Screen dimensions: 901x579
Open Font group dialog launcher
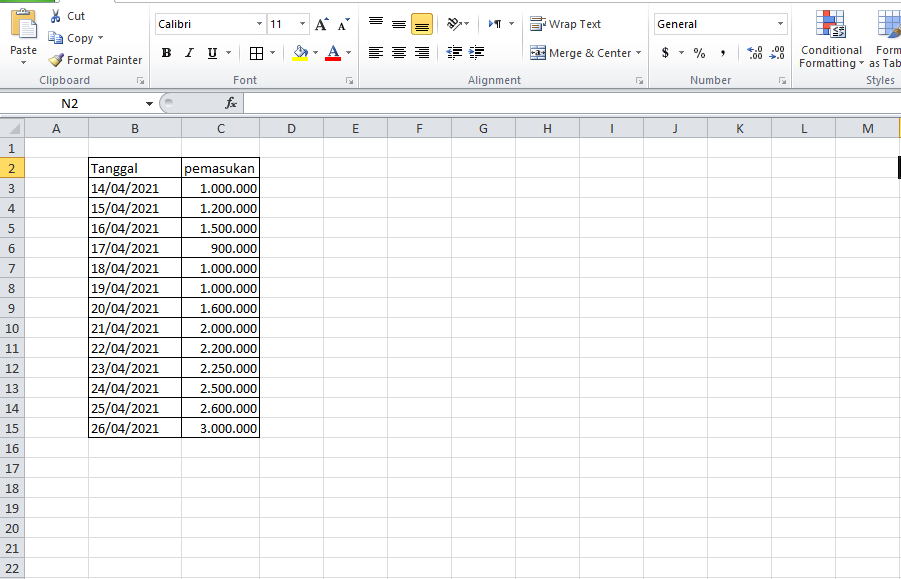click(x=349, y=81)
